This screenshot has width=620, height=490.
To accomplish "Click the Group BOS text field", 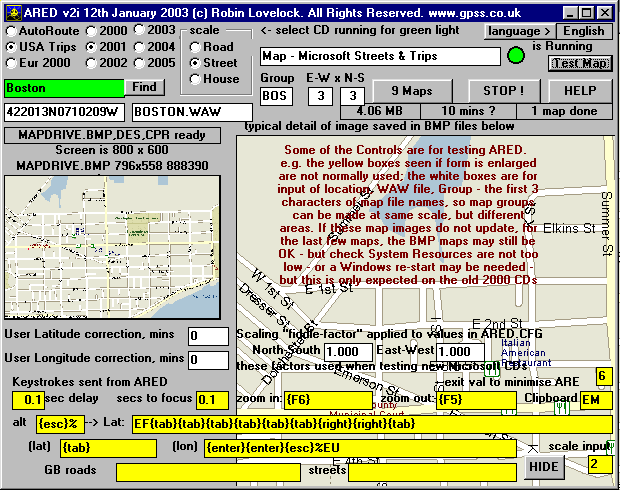I will 276,96.
